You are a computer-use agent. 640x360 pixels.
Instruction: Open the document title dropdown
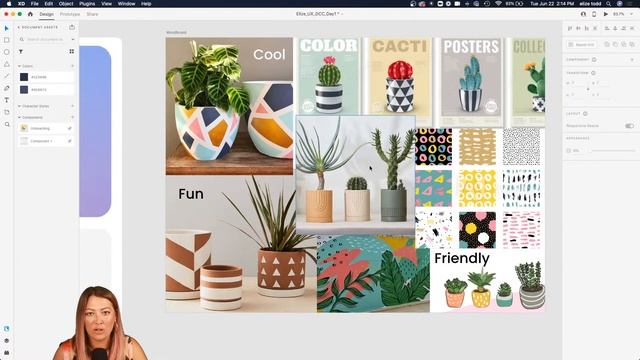[x=342, y=14]
